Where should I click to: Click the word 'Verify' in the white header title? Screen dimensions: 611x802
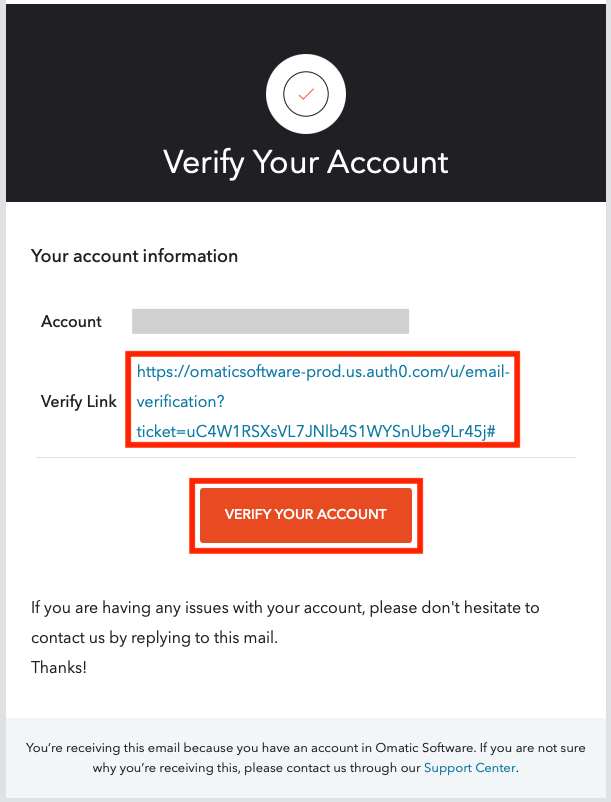tap(204, 162)
